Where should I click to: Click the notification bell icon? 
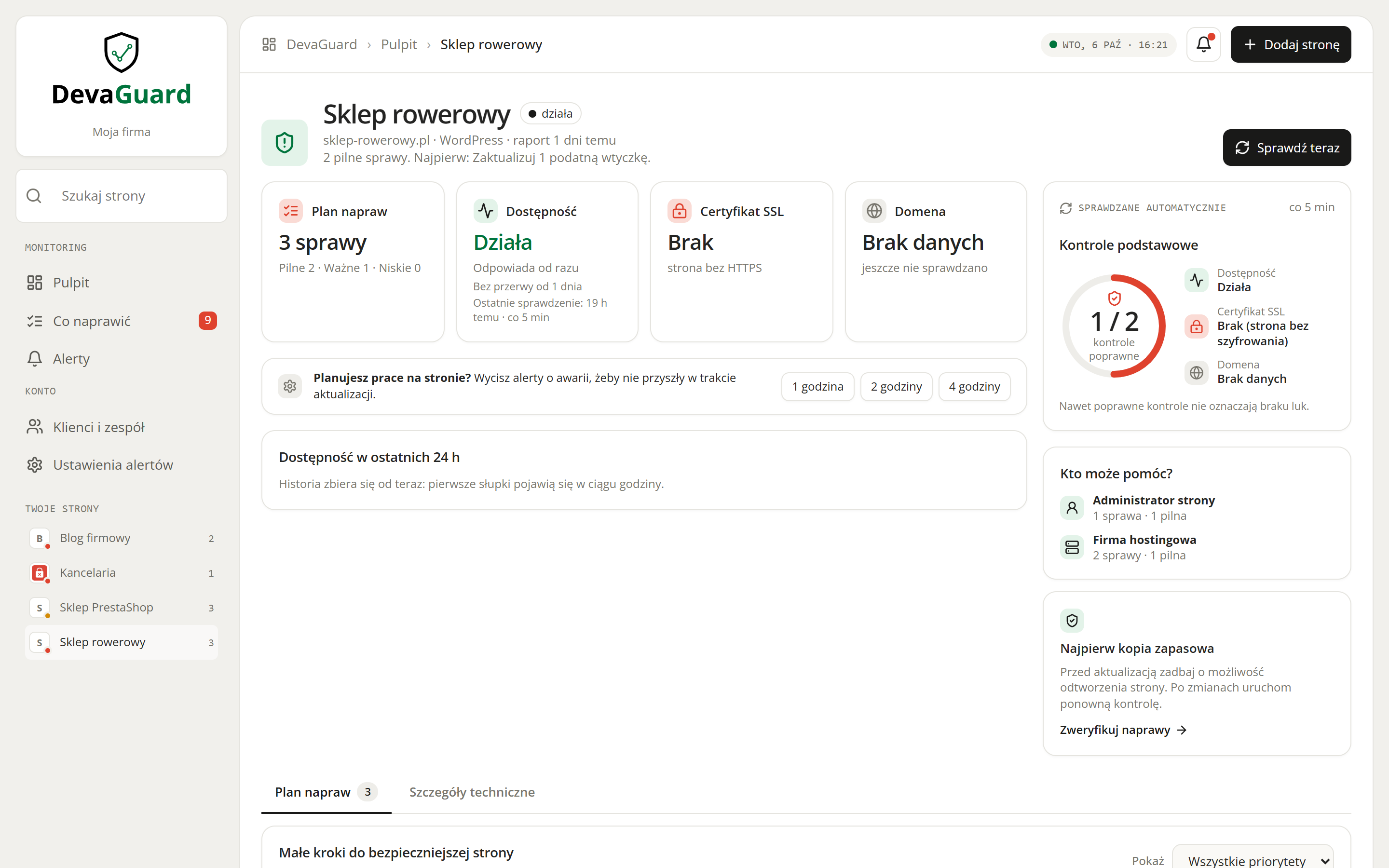[1203, 44]
